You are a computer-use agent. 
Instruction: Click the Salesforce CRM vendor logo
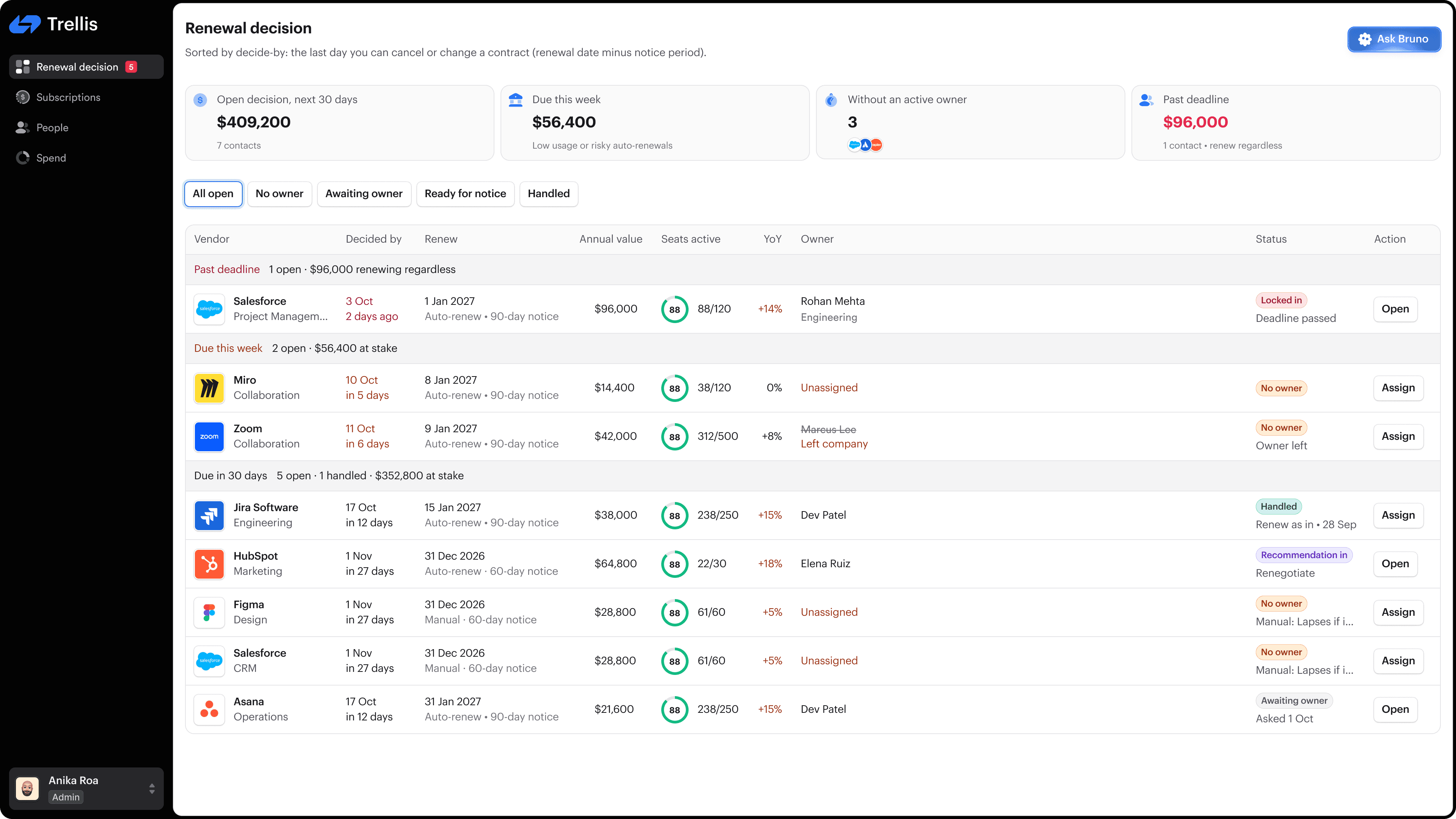coord(209,661)
